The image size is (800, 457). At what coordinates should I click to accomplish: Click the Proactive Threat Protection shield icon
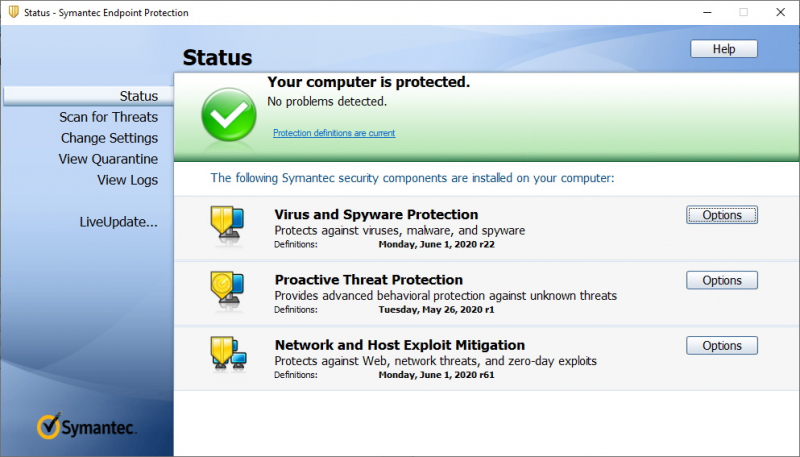tap(227, 290)
